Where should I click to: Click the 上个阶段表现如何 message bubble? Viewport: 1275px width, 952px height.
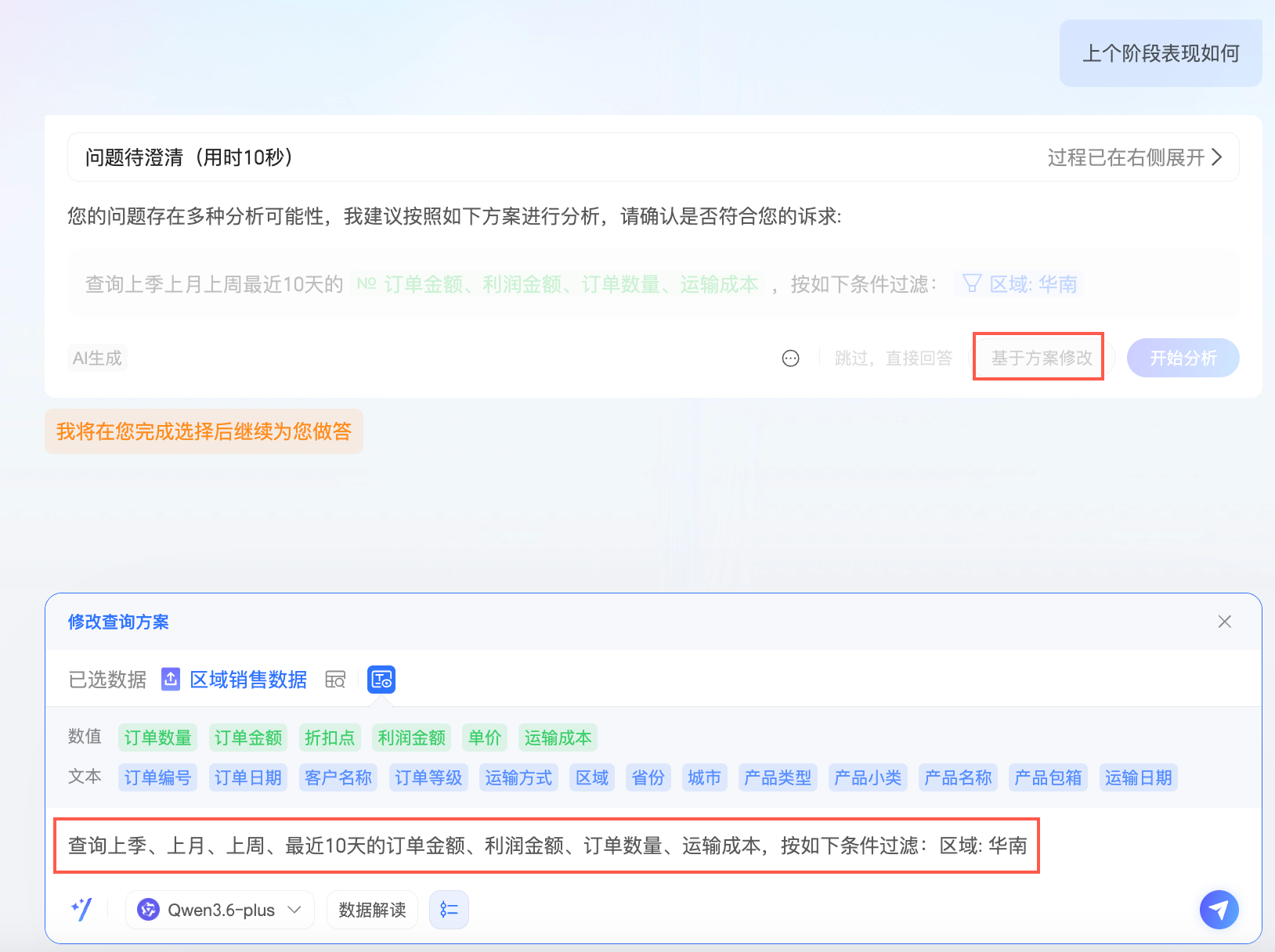coord(1161,53)
